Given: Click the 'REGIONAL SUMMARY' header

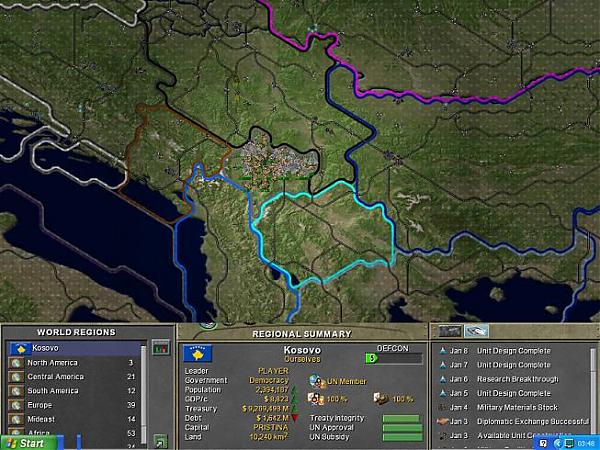Looking at the screenshot, I should [302, 334].
